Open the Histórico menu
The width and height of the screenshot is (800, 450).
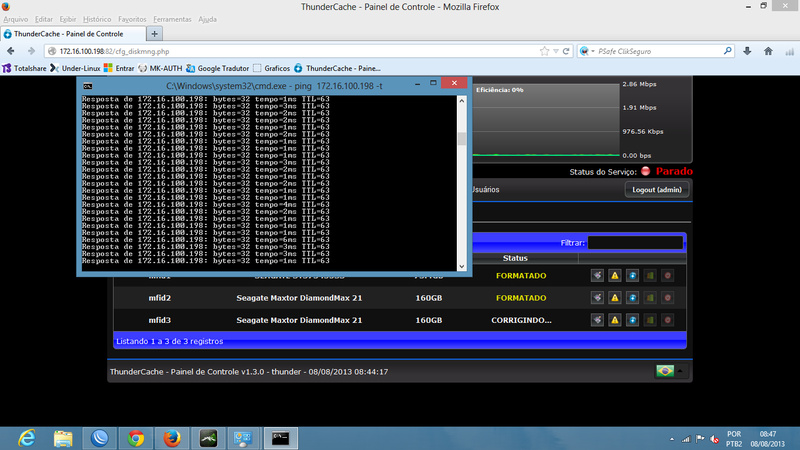pyautogui.click(x=97, y=19)
